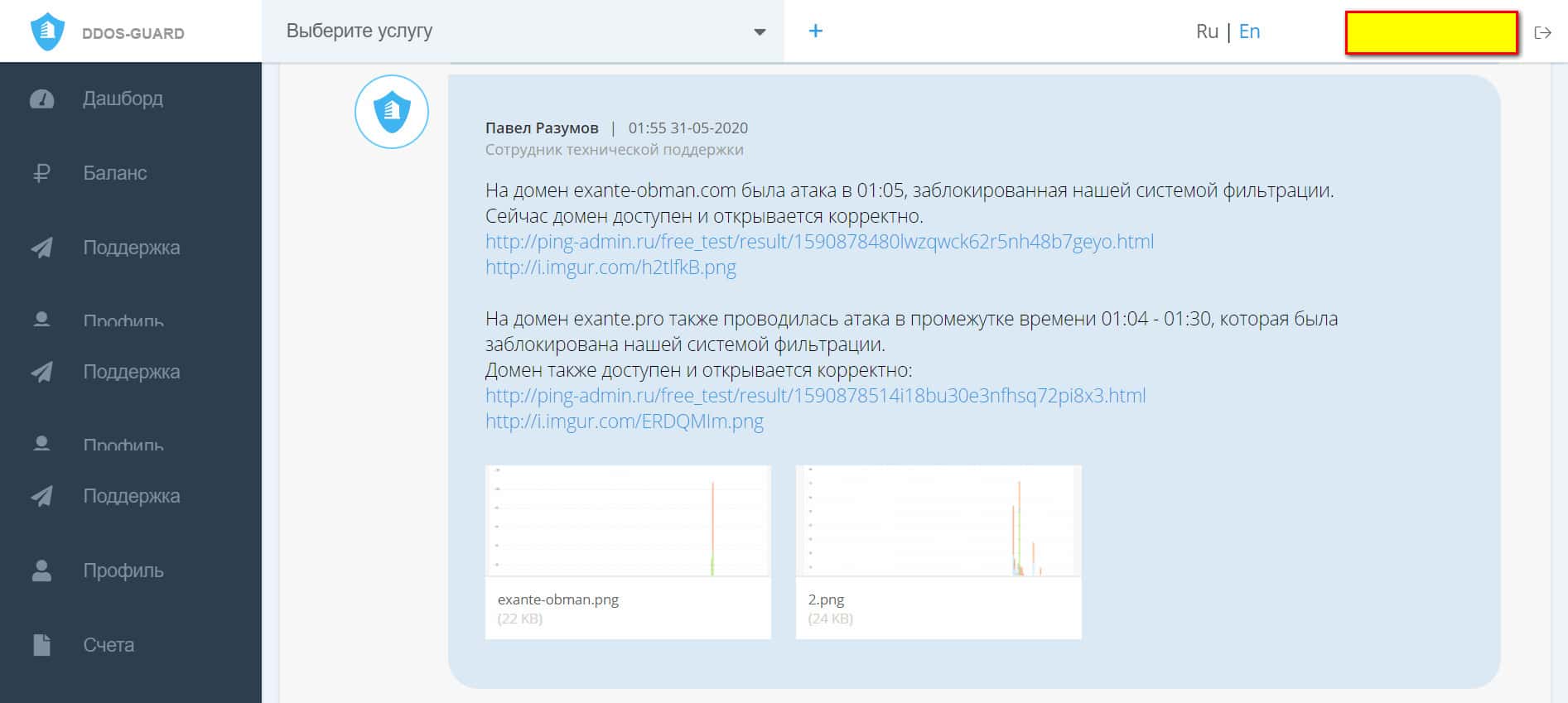Click the ruble icon for Баланс

(41, 173)
